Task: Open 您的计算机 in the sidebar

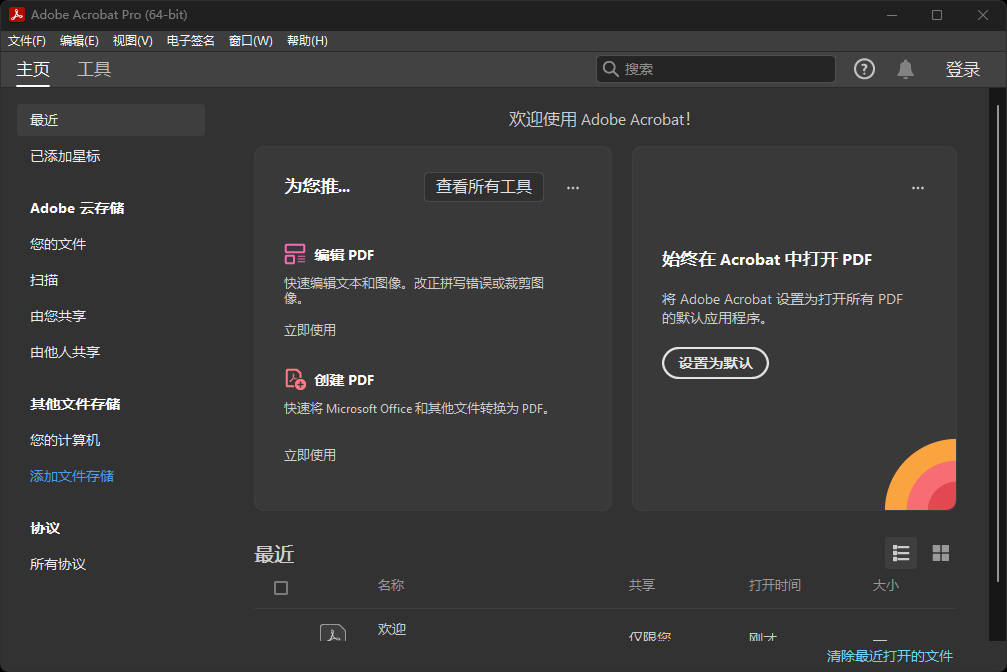Action: click(65, 440)
